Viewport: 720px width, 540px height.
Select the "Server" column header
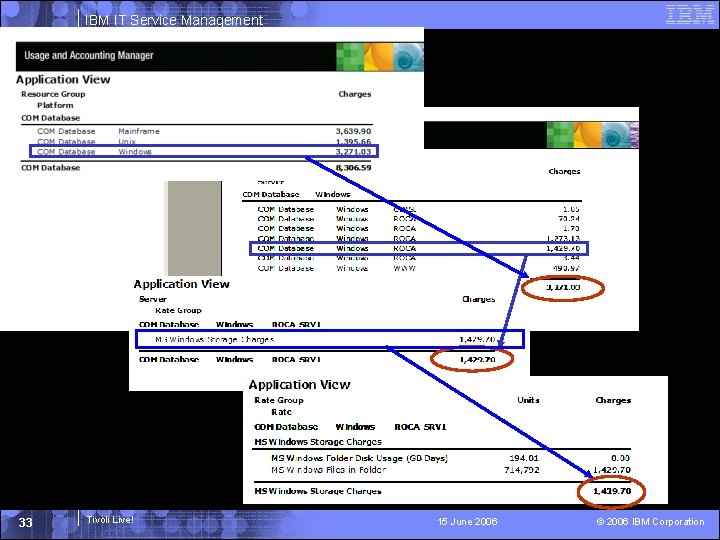(x=153, y=299)
